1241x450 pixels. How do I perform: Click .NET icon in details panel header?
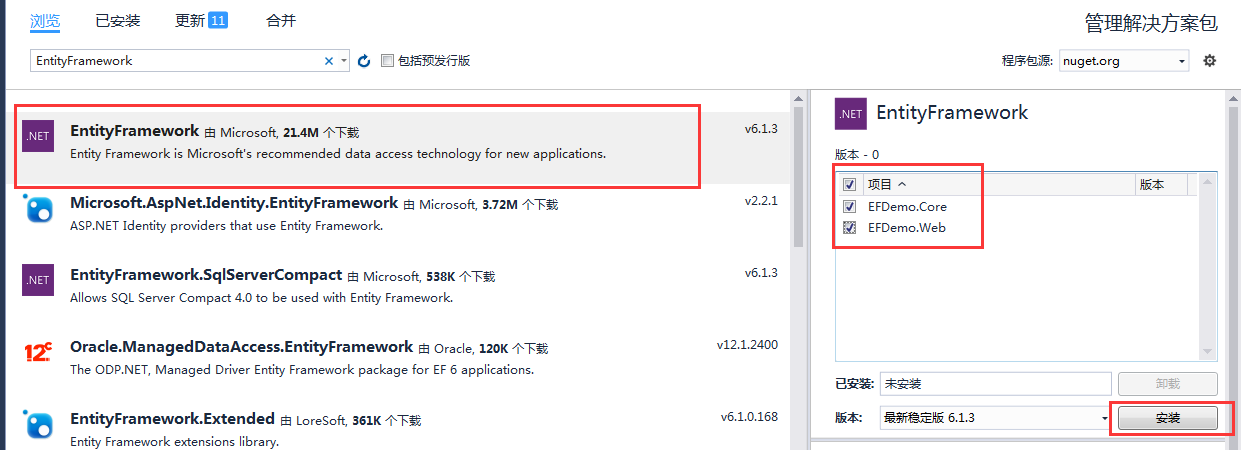pyautogui.click(x=851, y=114)
